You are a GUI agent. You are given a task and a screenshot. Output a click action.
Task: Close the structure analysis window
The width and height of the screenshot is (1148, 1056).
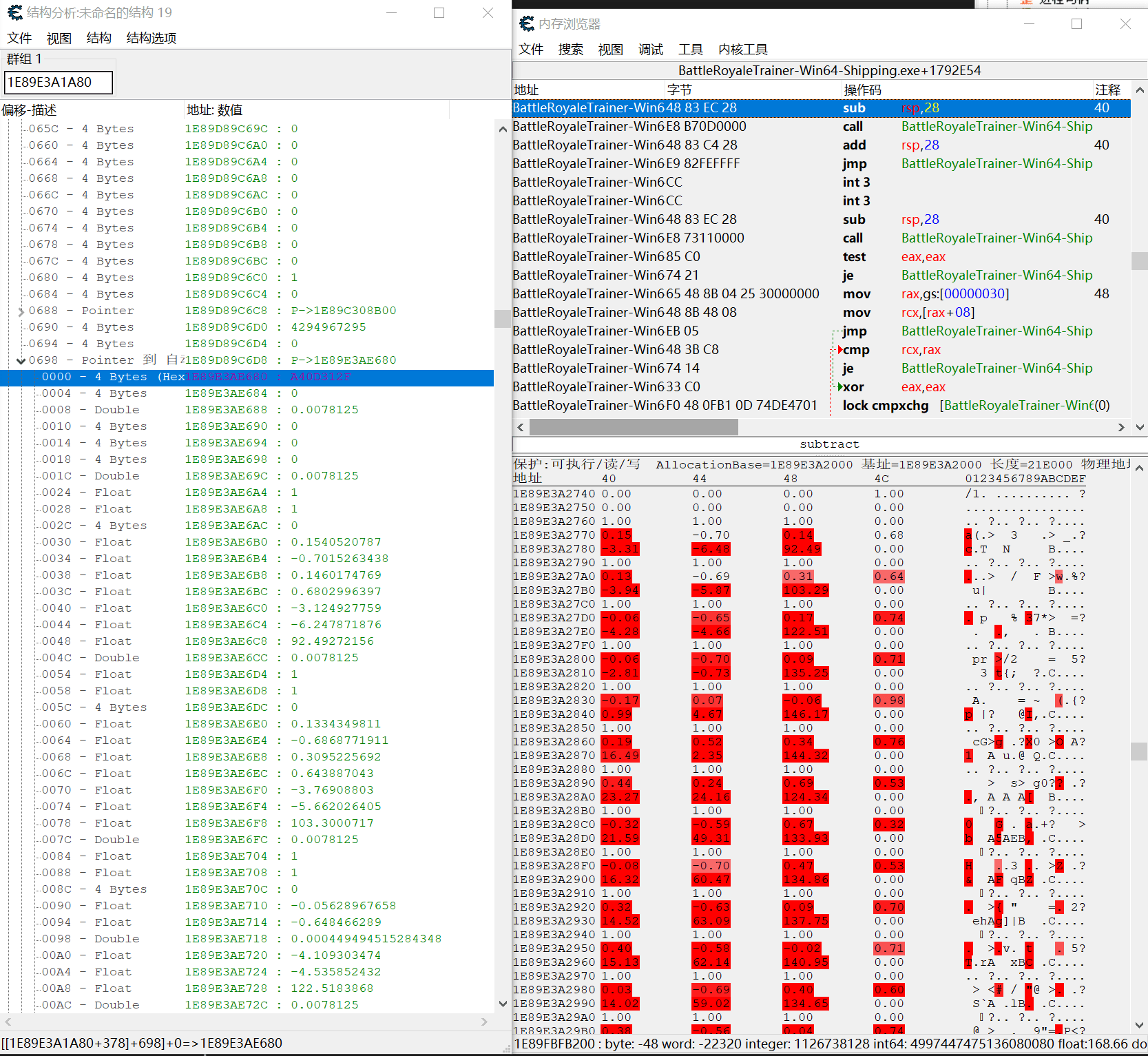tap(488, 12)
